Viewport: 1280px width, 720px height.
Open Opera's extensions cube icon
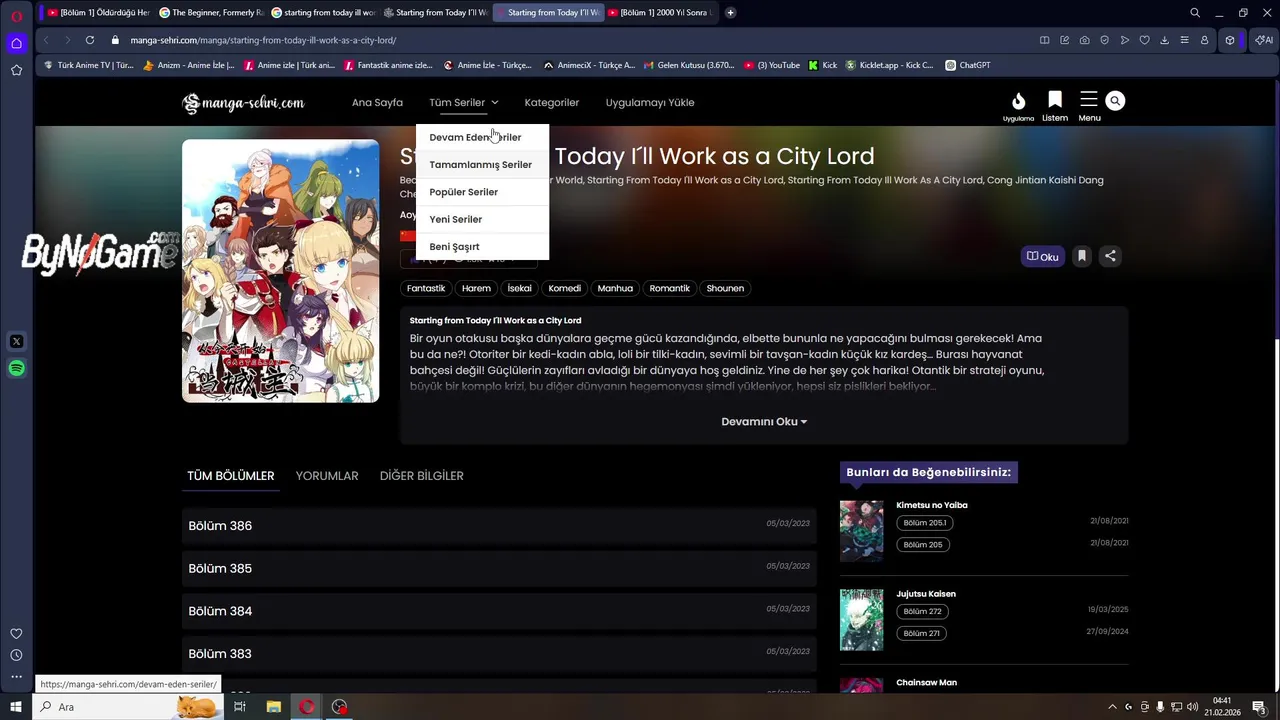coord(1230,40)
